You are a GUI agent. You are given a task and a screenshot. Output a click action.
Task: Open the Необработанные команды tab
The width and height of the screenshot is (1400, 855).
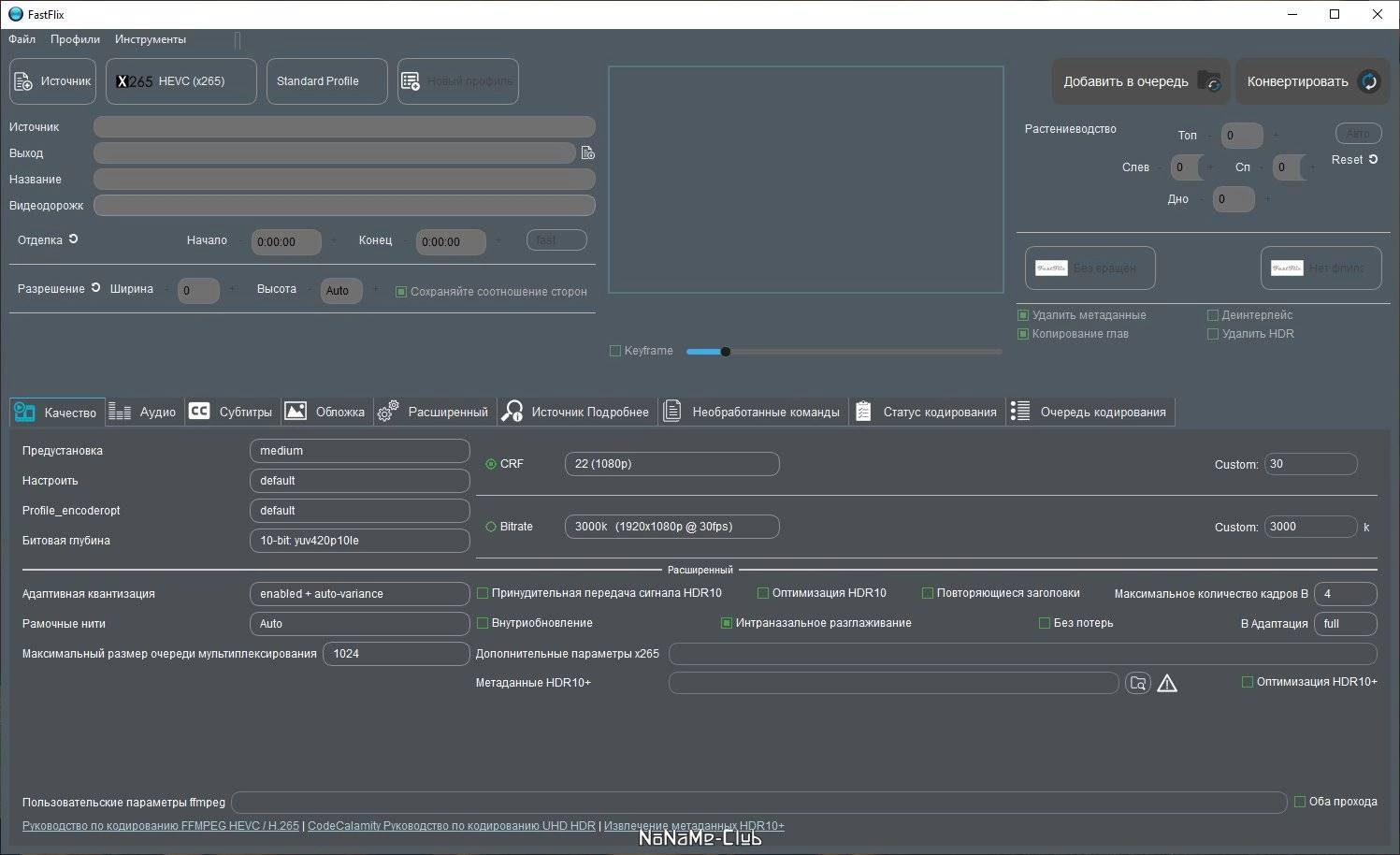(x=753, y=412)
